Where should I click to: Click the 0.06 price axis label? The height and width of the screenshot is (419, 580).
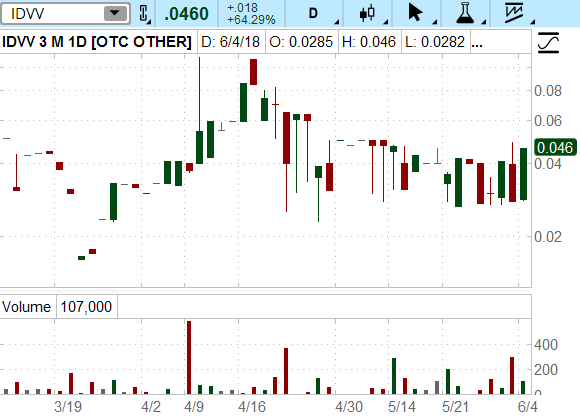point(548,121)
